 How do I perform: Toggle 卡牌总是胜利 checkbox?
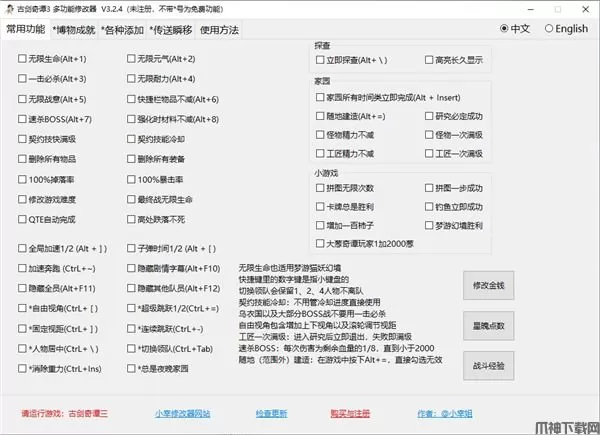320,207
